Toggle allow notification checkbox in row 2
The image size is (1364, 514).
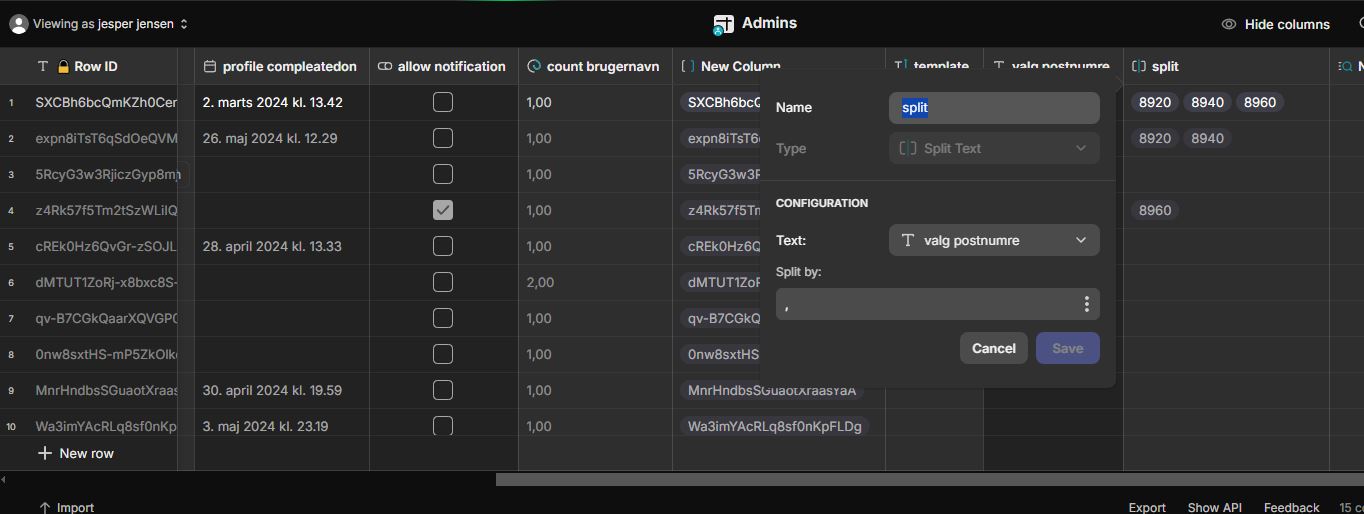pyautogui.click(x=443, y=138)
